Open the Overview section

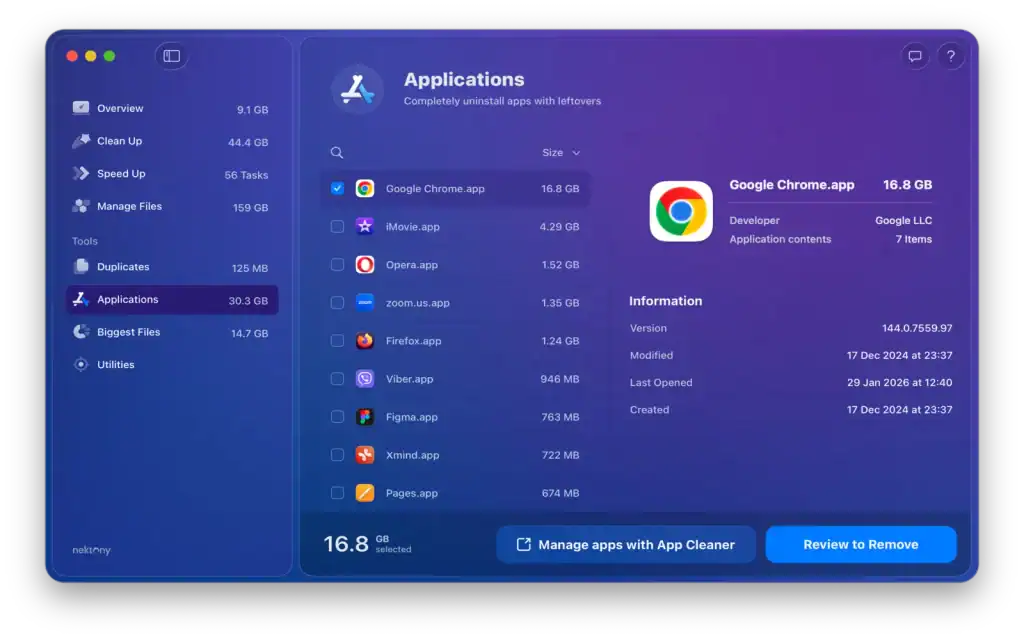[172, 108]
